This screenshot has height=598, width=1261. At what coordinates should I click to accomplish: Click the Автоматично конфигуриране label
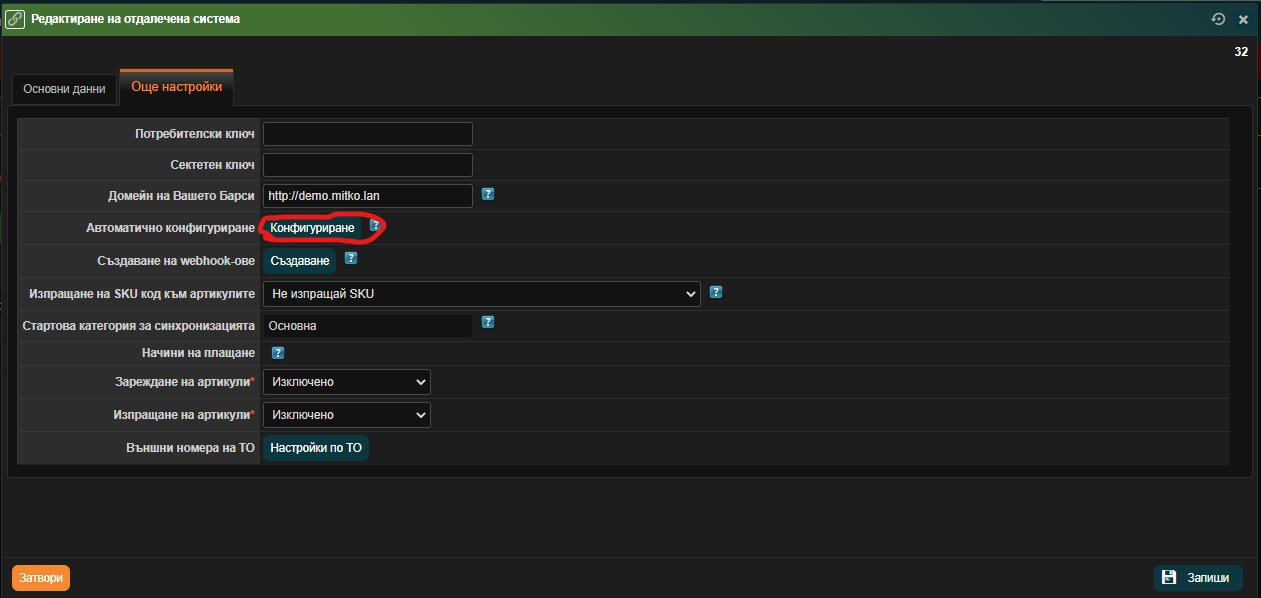pyautogui.click(x=171, y=229)
